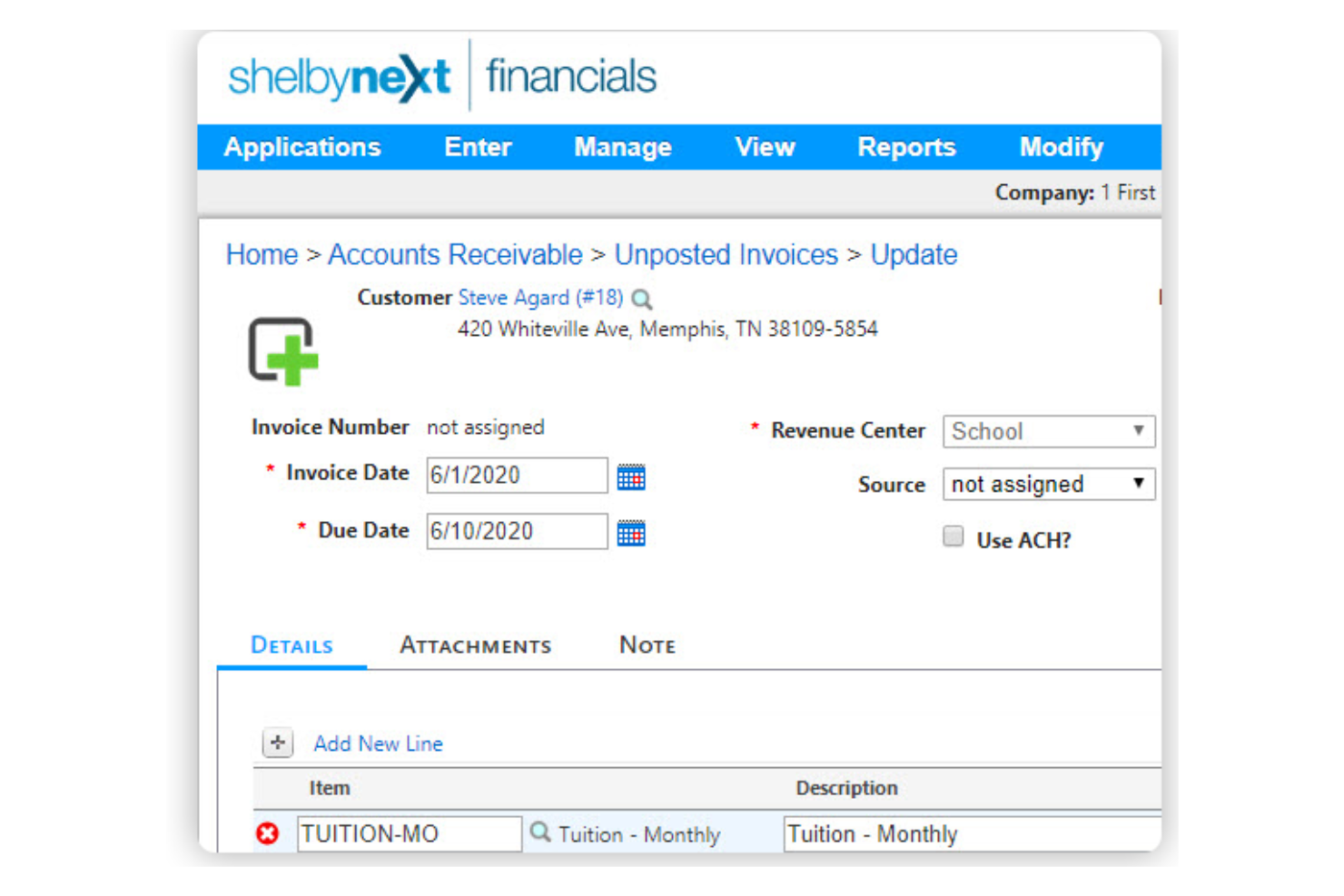This screenshot has height=896, width=1344.
Task: Open the Invoice Date calendar picker
Action: [x=631, y=476]
